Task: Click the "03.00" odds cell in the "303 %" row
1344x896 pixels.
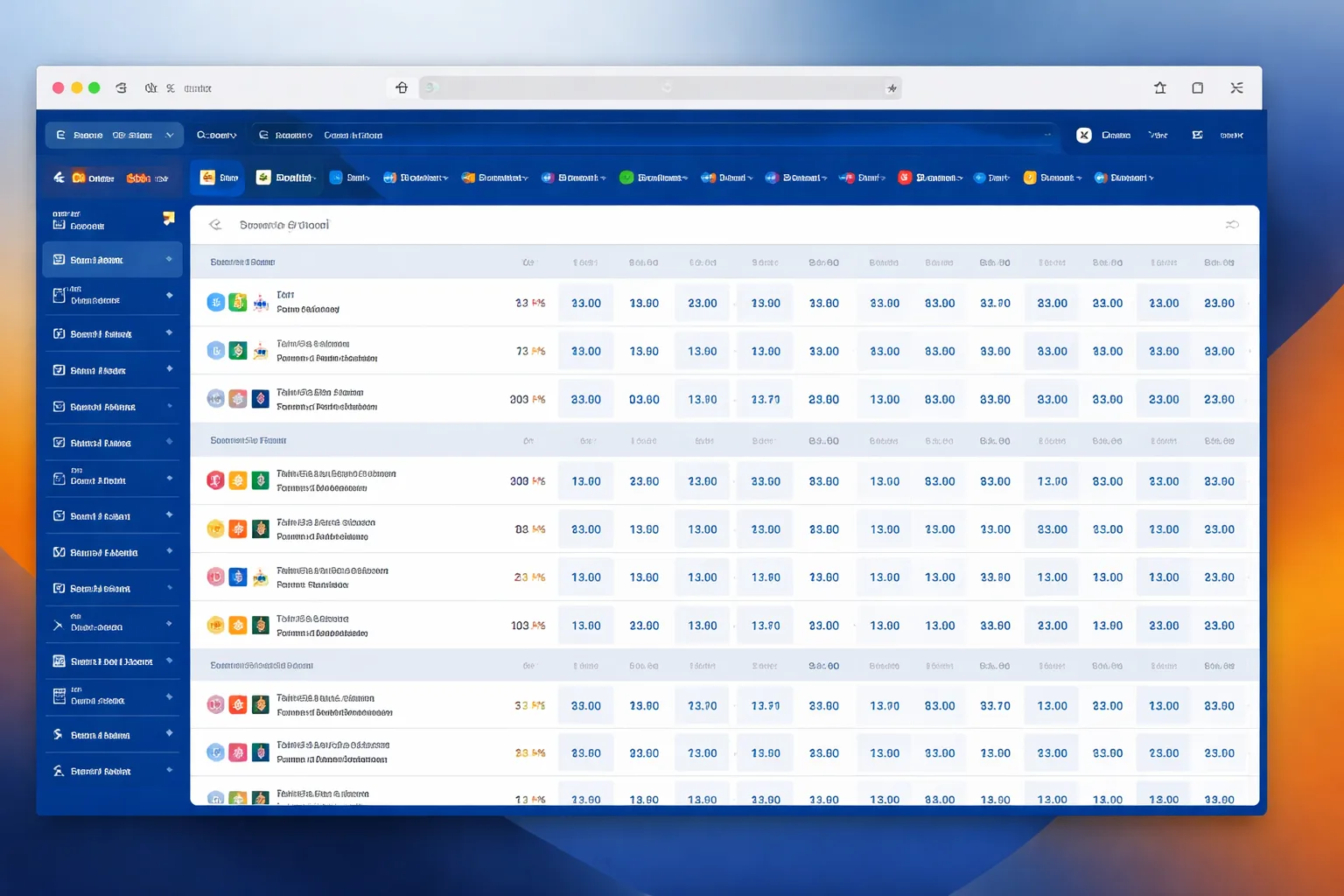Action: click(x=644, y=399)
